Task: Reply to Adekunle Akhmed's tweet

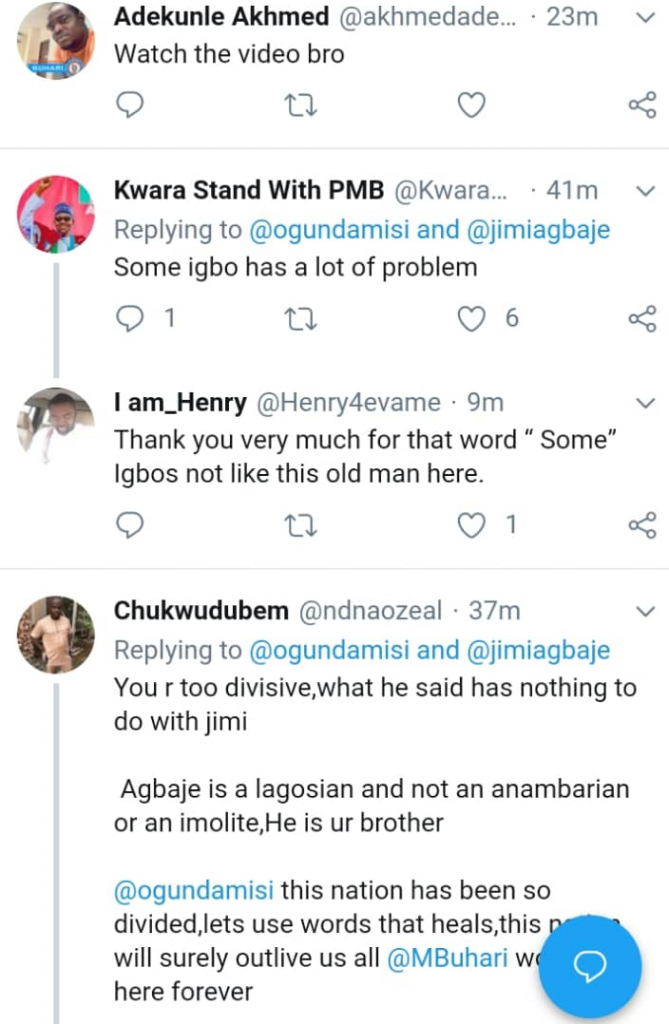Action: click(130, 105)
